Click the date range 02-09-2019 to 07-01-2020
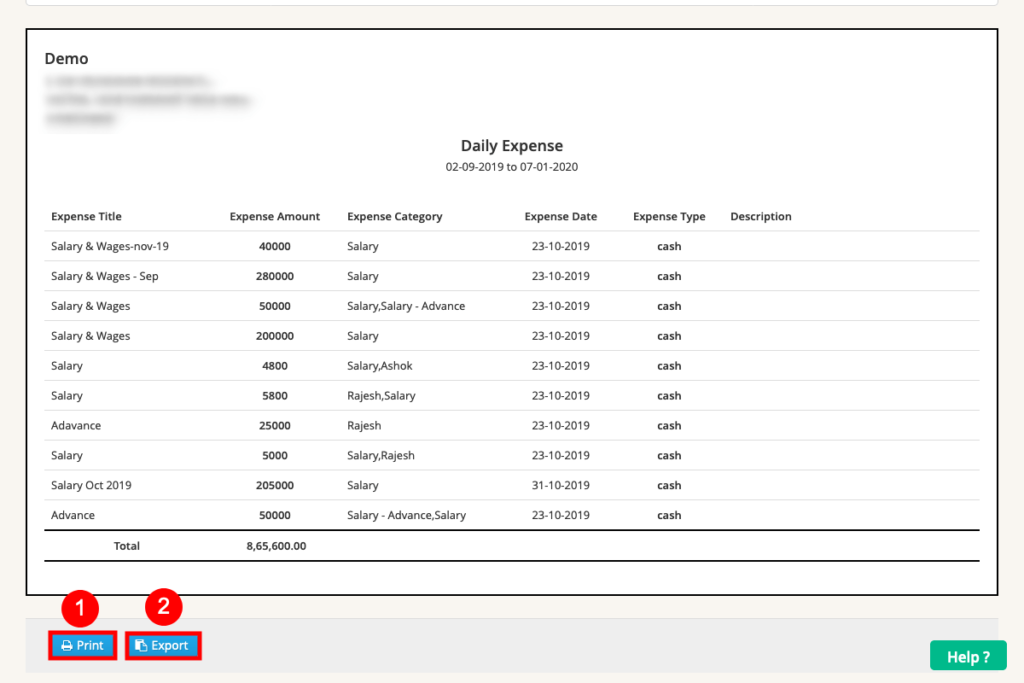The width and height of the screenshot is (1024, 683). click(512, 167)
